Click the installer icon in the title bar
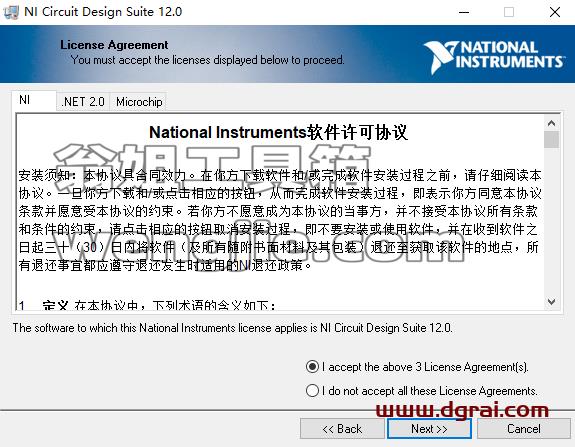The width and height of the screenshot is (575, 447). (x=10, y=12)
